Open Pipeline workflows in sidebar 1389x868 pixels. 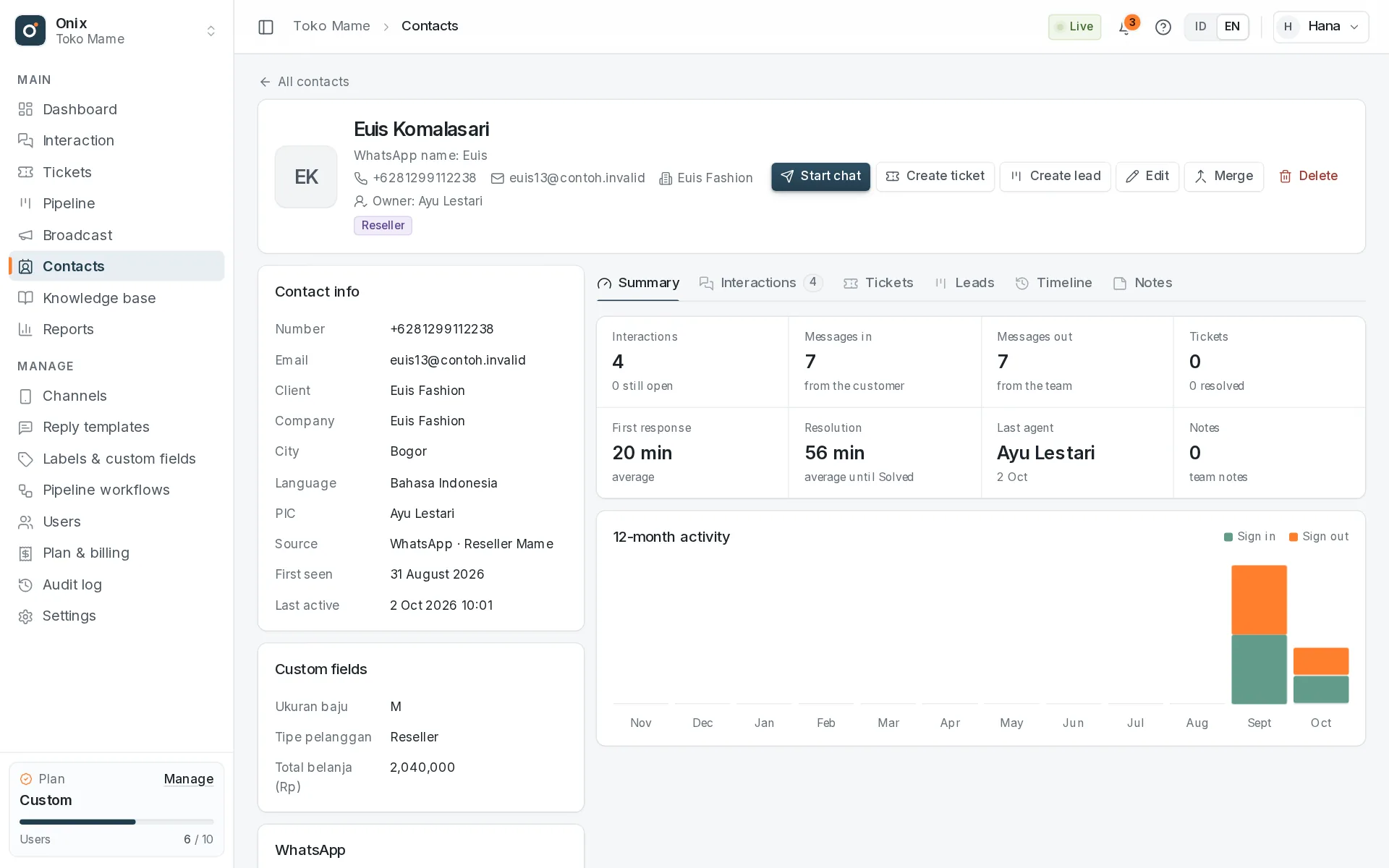[116, 490]
